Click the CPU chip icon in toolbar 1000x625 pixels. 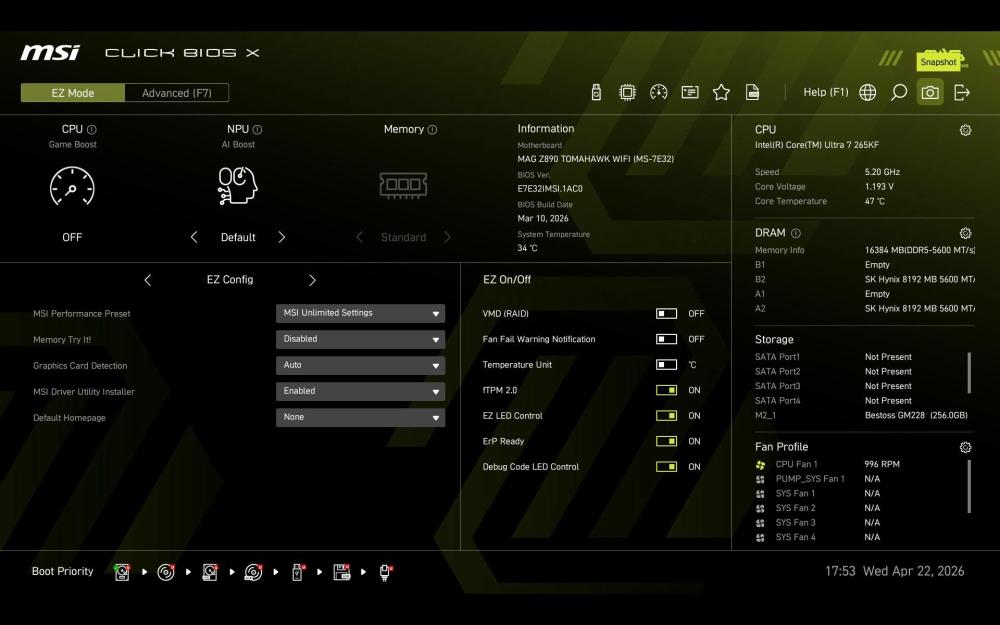(627, 92)
